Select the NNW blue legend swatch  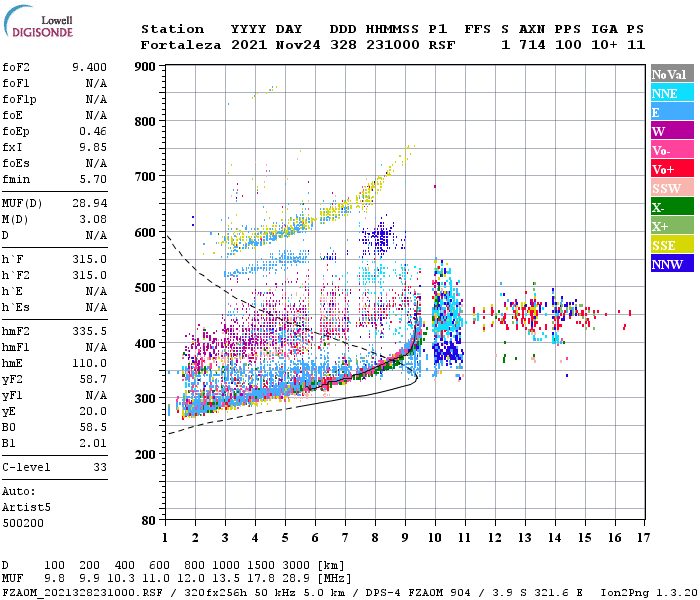[672, 263]
